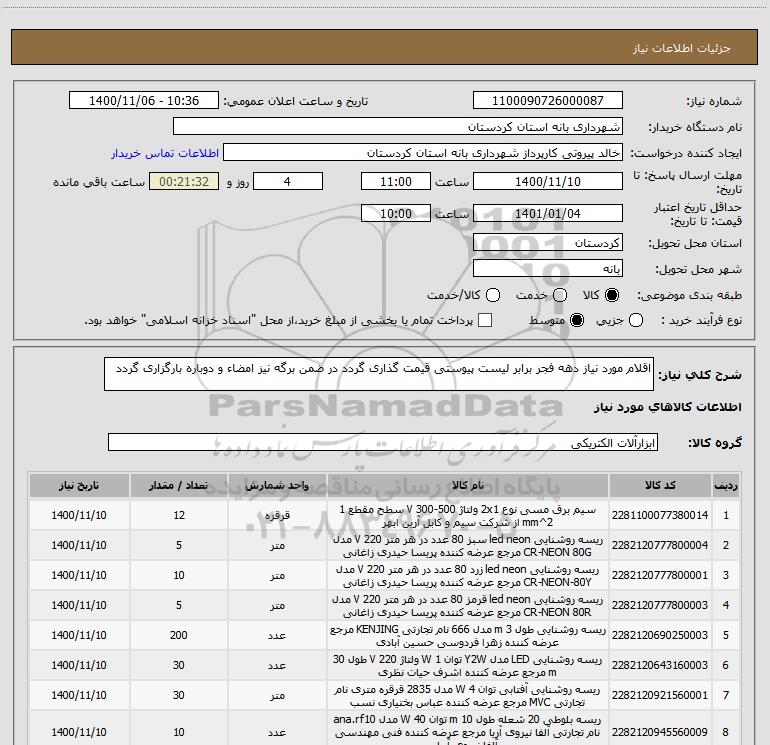Click the requester field خالد پیروتی
770x745 pixels.
point(423,153)
